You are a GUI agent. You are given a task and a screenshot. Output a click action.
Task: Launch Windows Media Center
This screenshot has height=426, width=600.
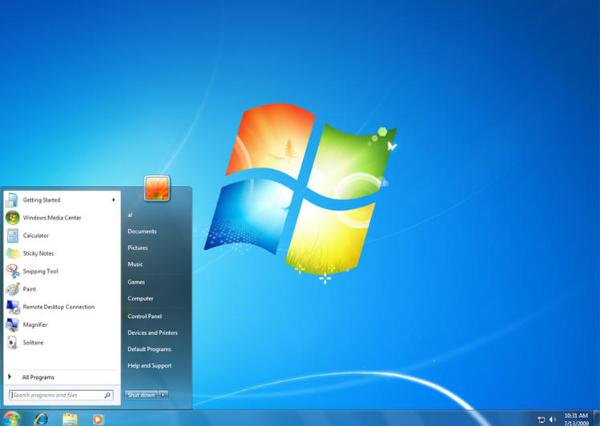(x=61, y=218)
